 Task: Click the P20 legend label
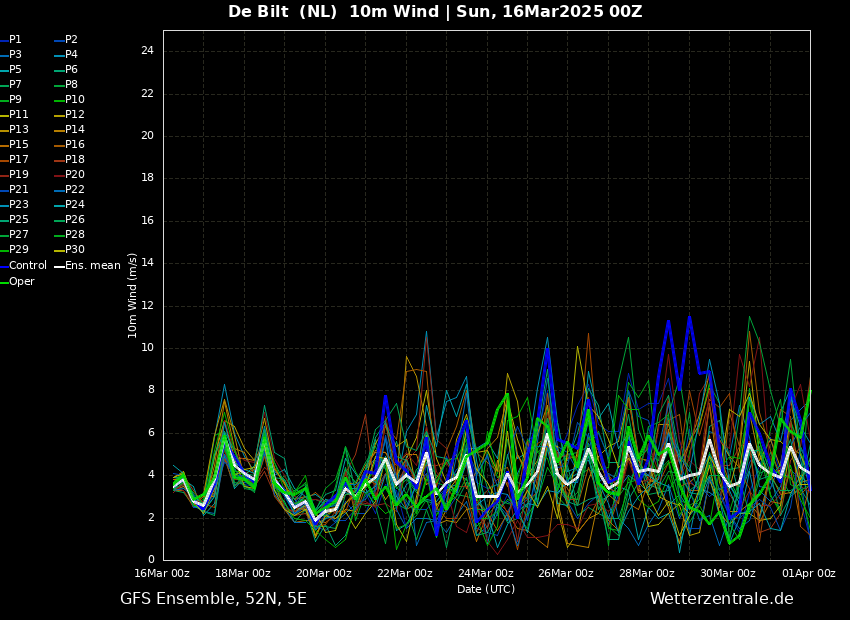click(75, 175)
